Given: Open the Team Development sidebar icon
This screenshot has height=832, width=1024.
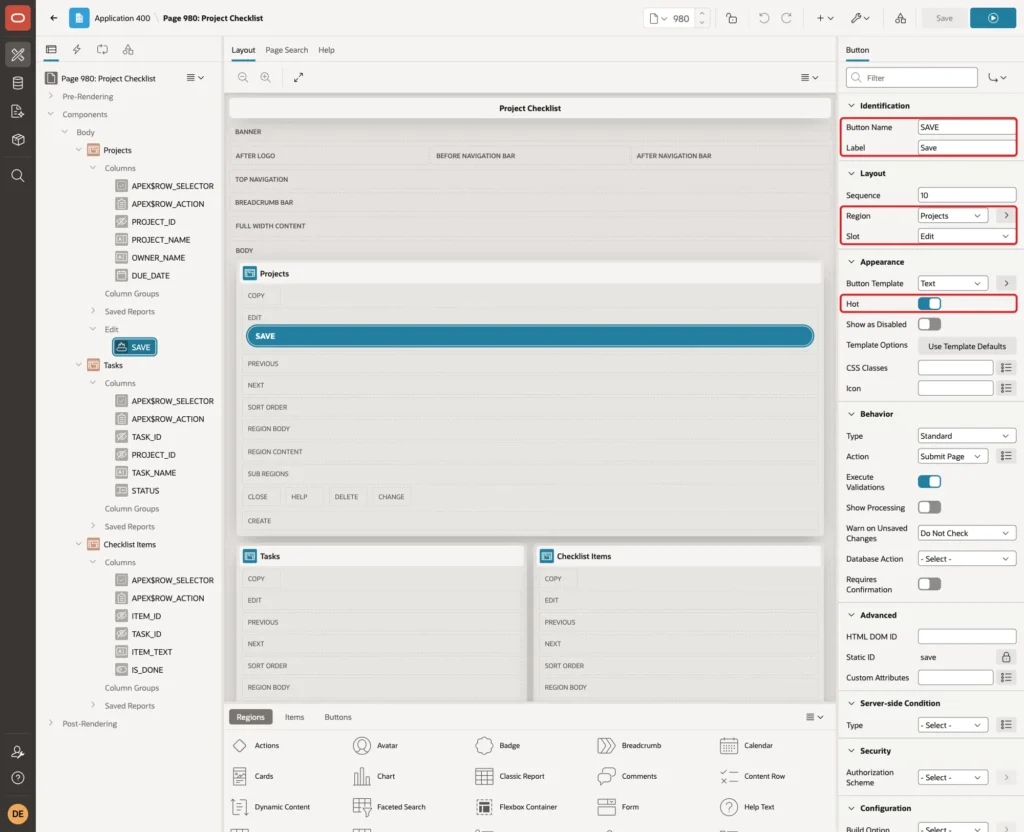Looking at the screenshot, I should point(18,111).
